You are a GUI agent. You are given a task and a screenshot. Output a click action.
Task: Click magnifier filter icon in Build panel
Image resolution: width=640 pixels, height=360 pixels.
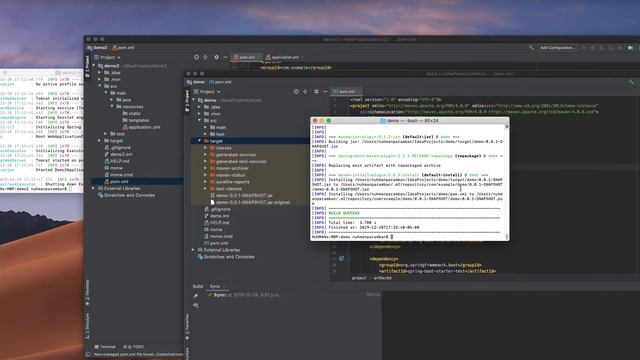pos(196,305)
